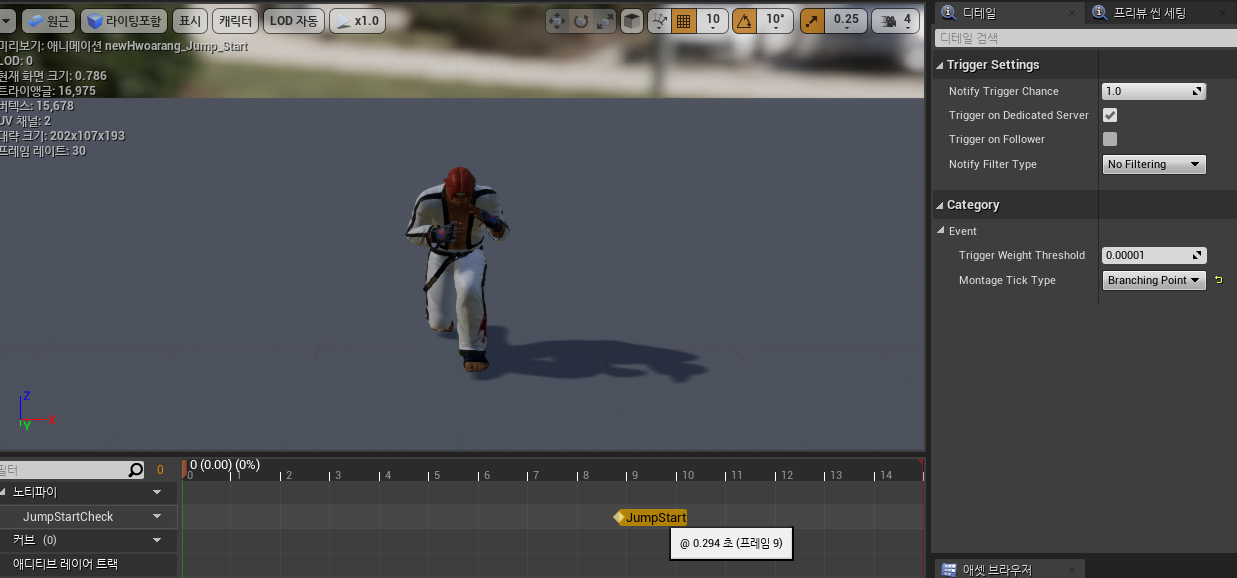Collapse the Trigger Settings section

(x=940, y=65)
